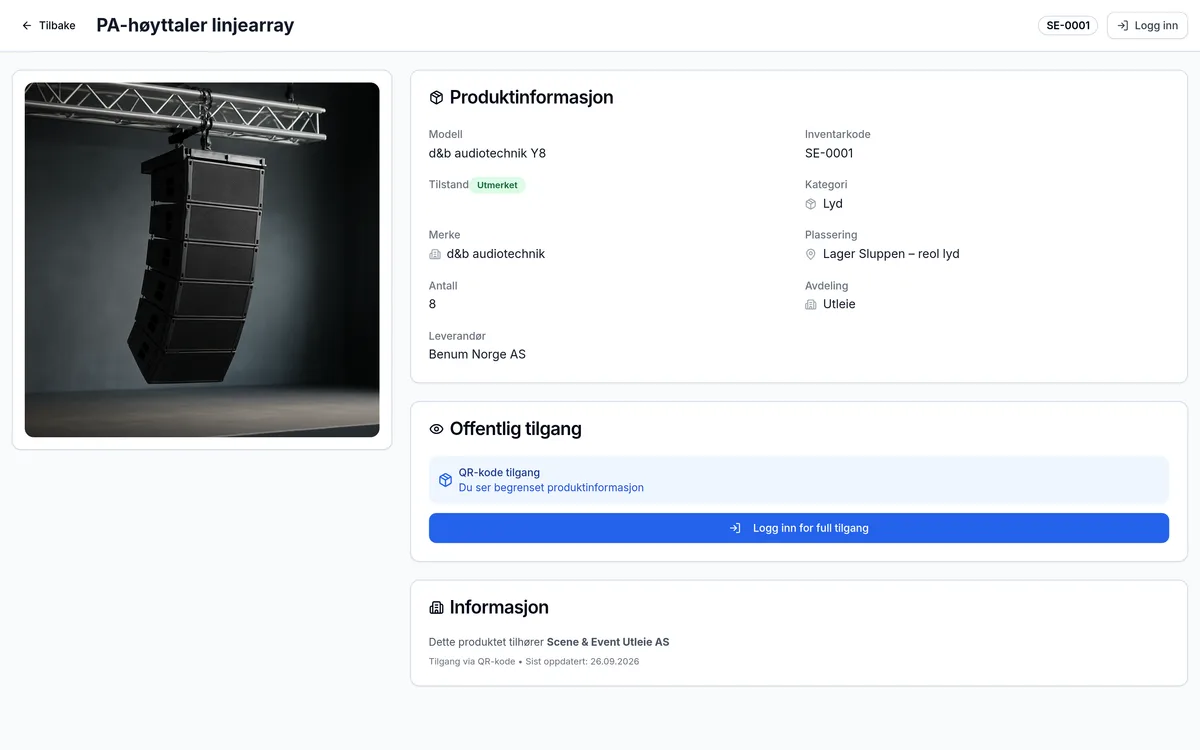Click the SE-0001 badge in the header

[1068, 26]
